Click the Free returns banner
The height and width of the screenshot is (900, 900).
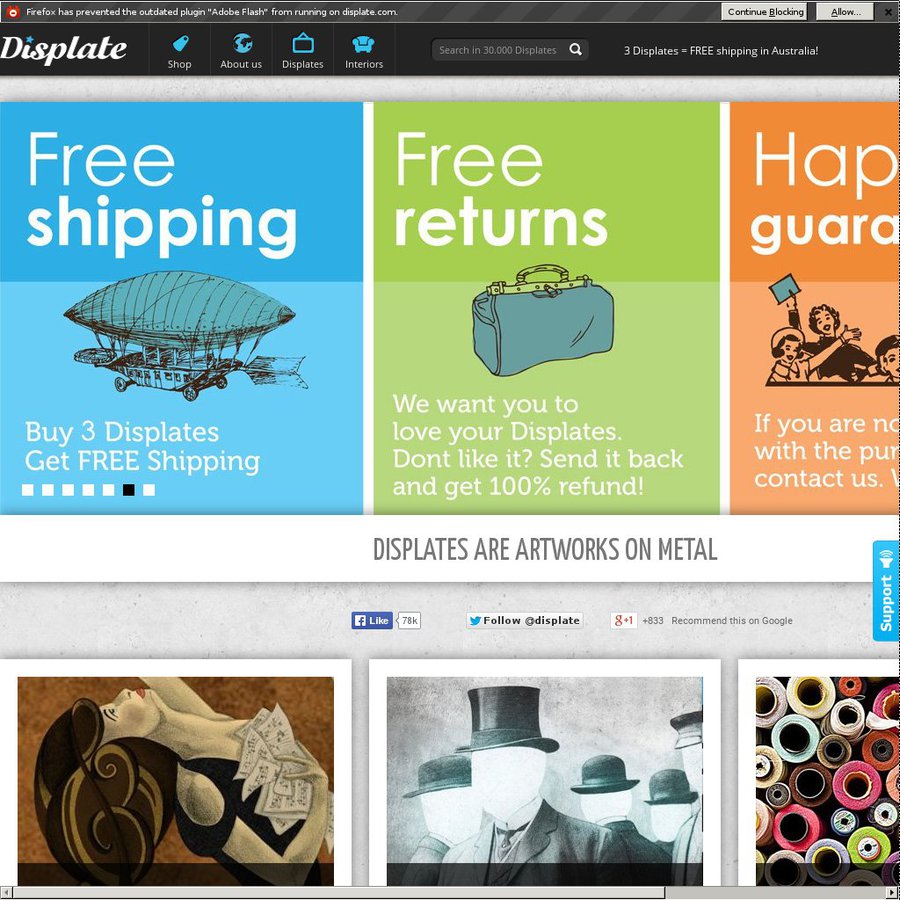(546, 308)
